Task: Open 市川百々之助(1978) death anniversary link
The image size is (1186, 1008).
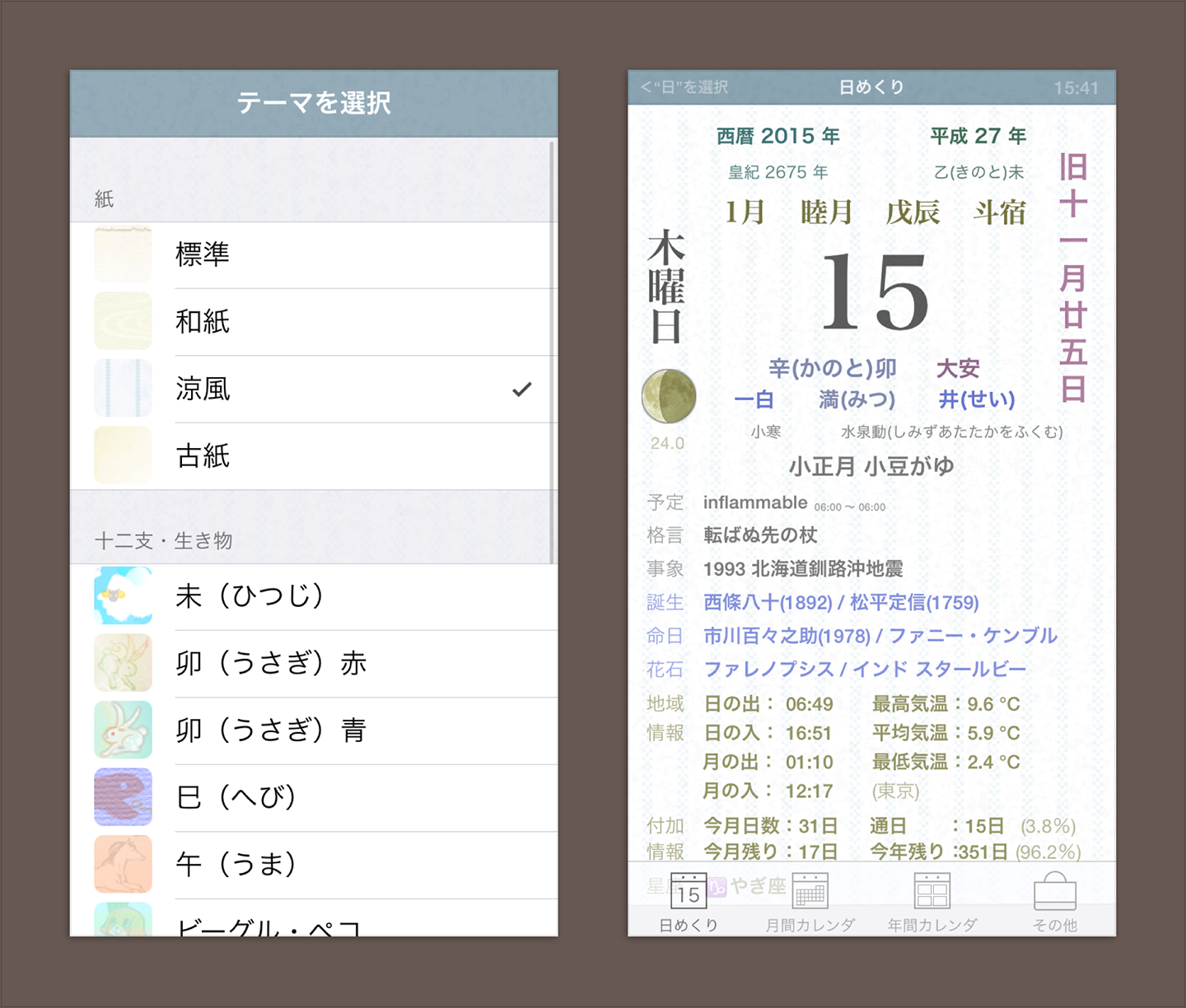Action: pyautogui.click(x=787, y=636)
